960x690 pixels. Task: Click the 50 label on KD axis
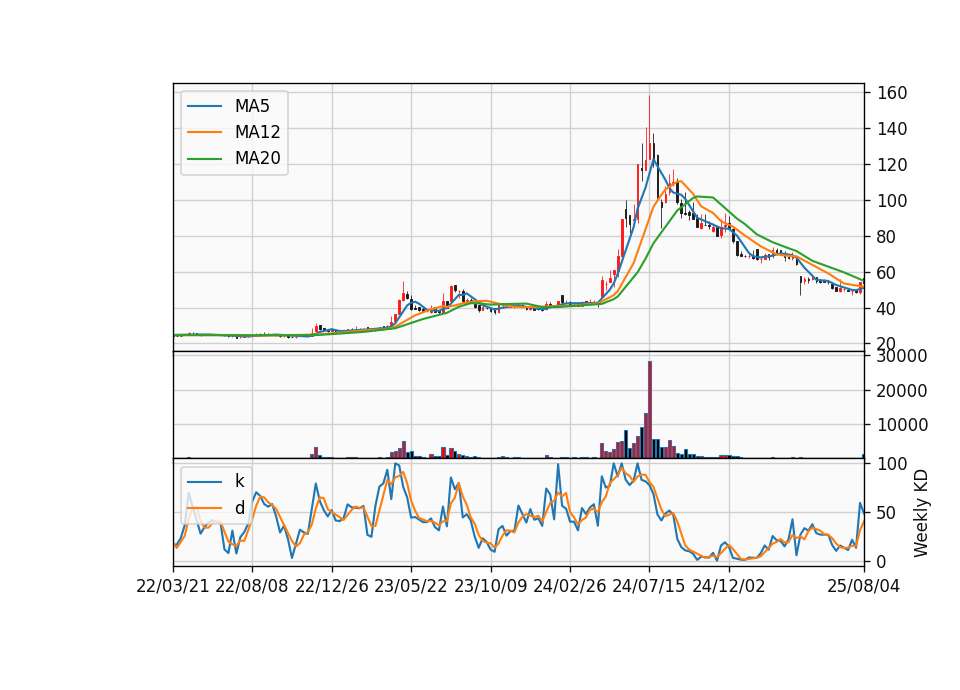pos(887,513)
